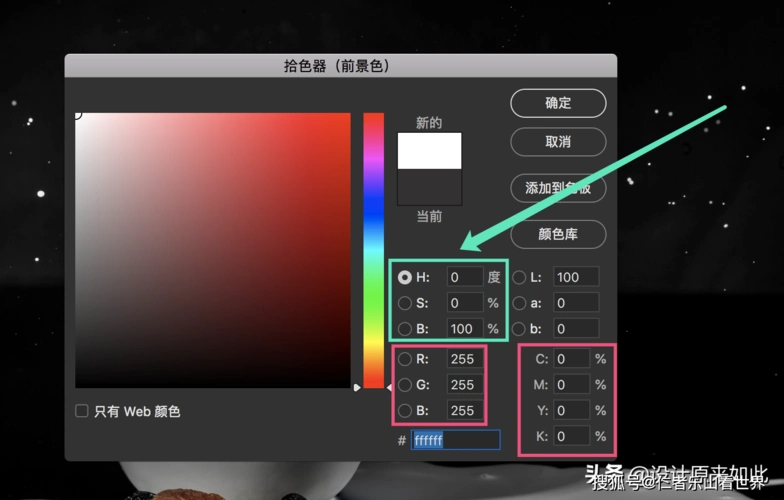
Task: Click the 拾色器（前景色）title bar
Action: coord(340,66)
